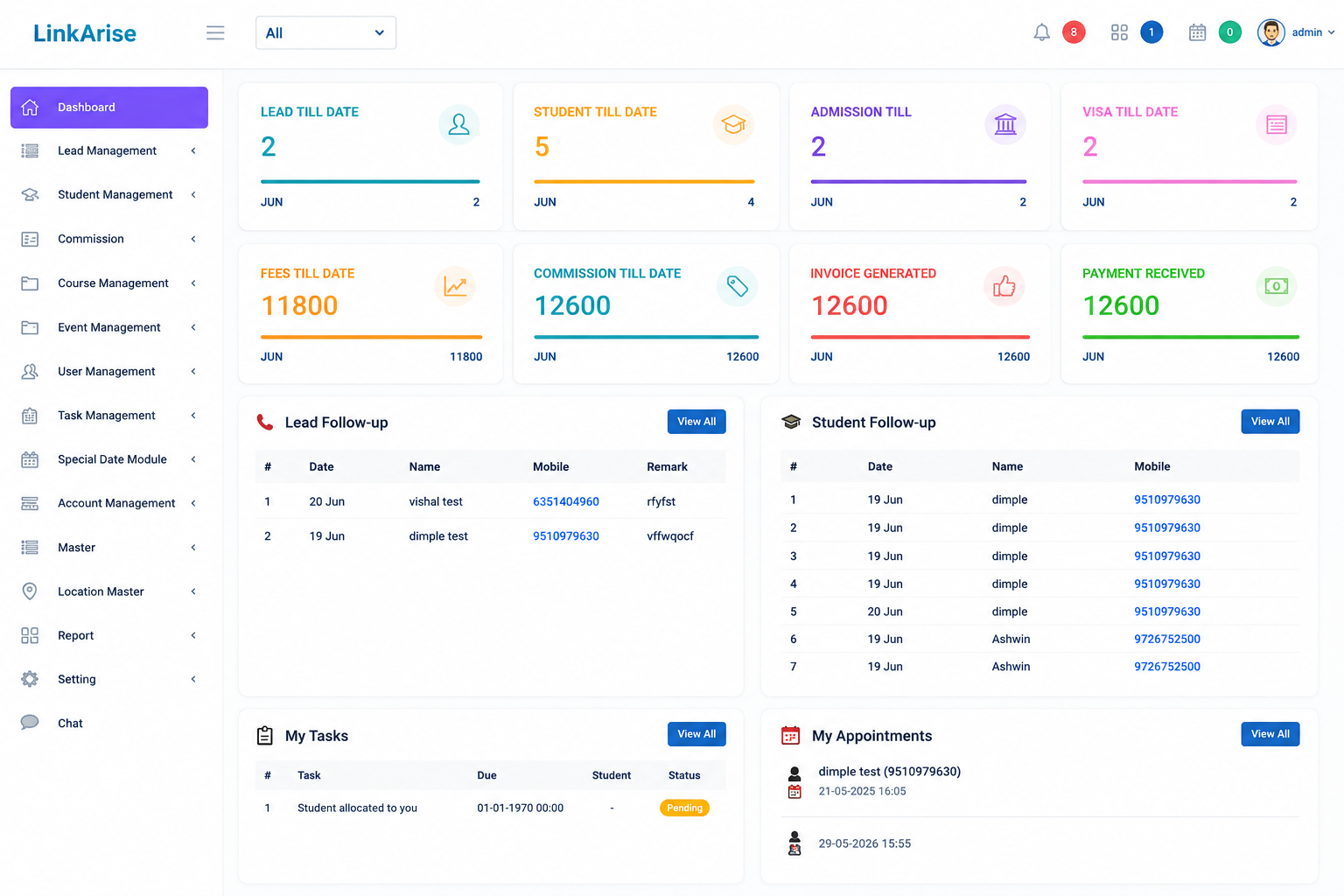Open the All filter dropdown
The height and width of the screenshot is (896, 1344).
[325, 32]
